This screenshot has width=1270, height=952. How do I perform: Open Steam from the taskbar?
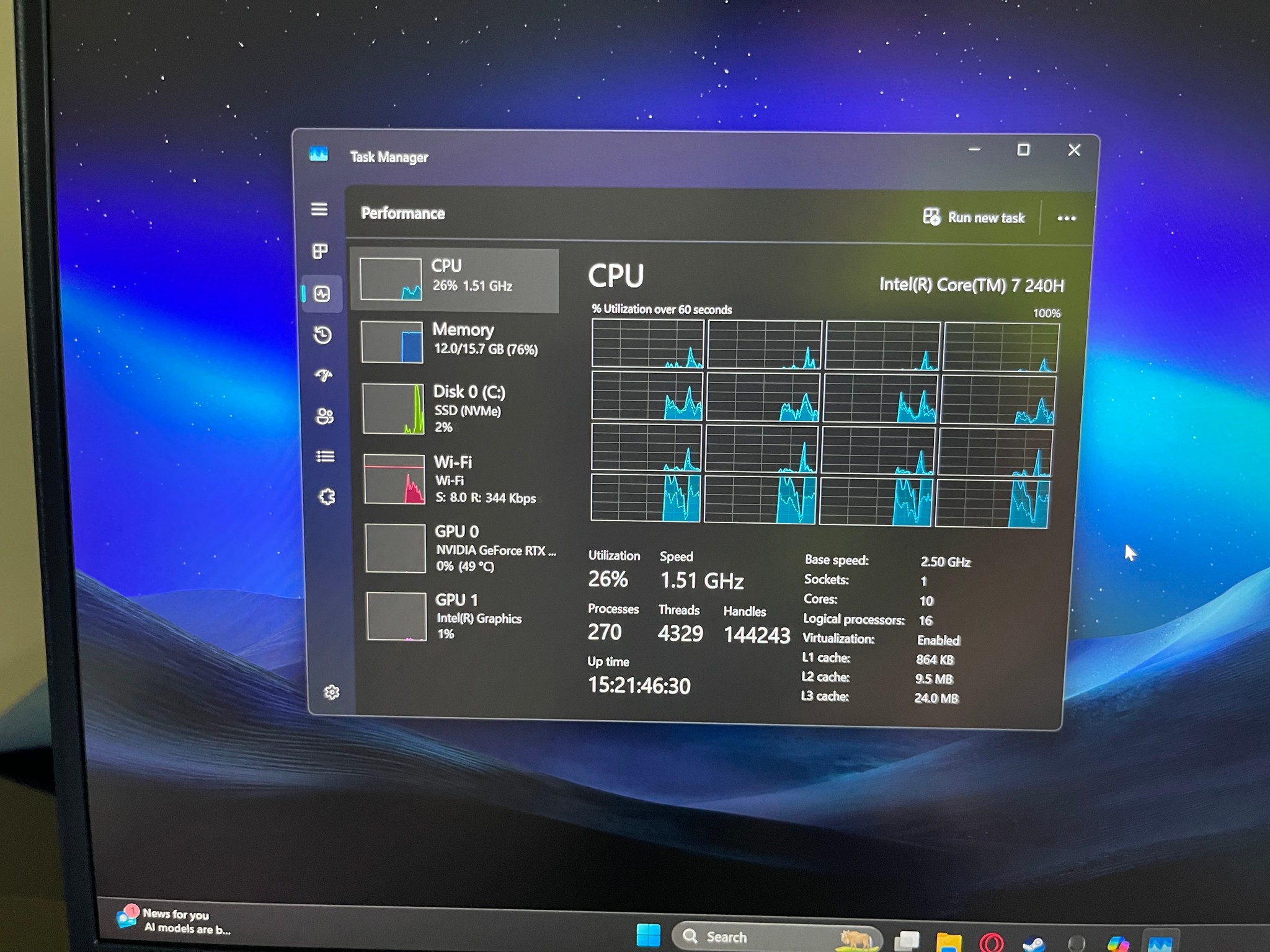point(1034,943)
